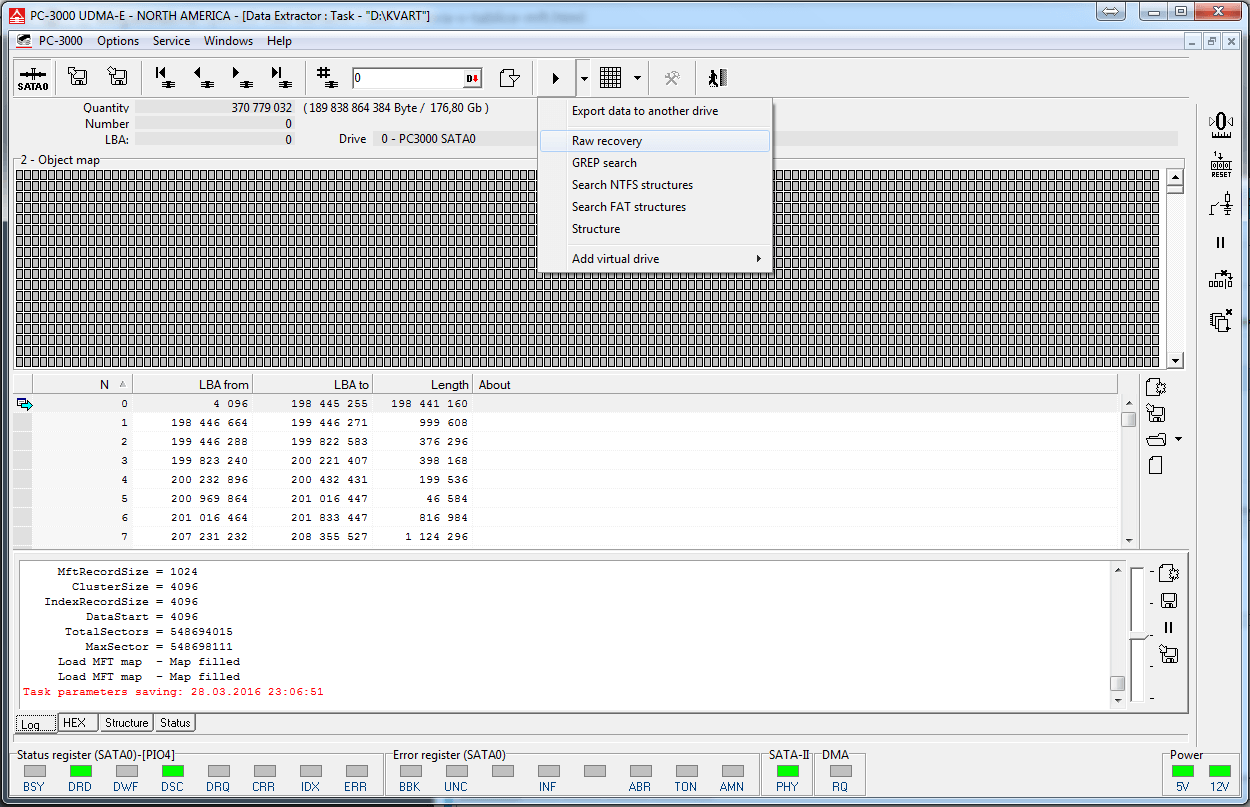Toggle the pause button beside the log panel
Viewport: 1250px width, 807px height.
1168,628
